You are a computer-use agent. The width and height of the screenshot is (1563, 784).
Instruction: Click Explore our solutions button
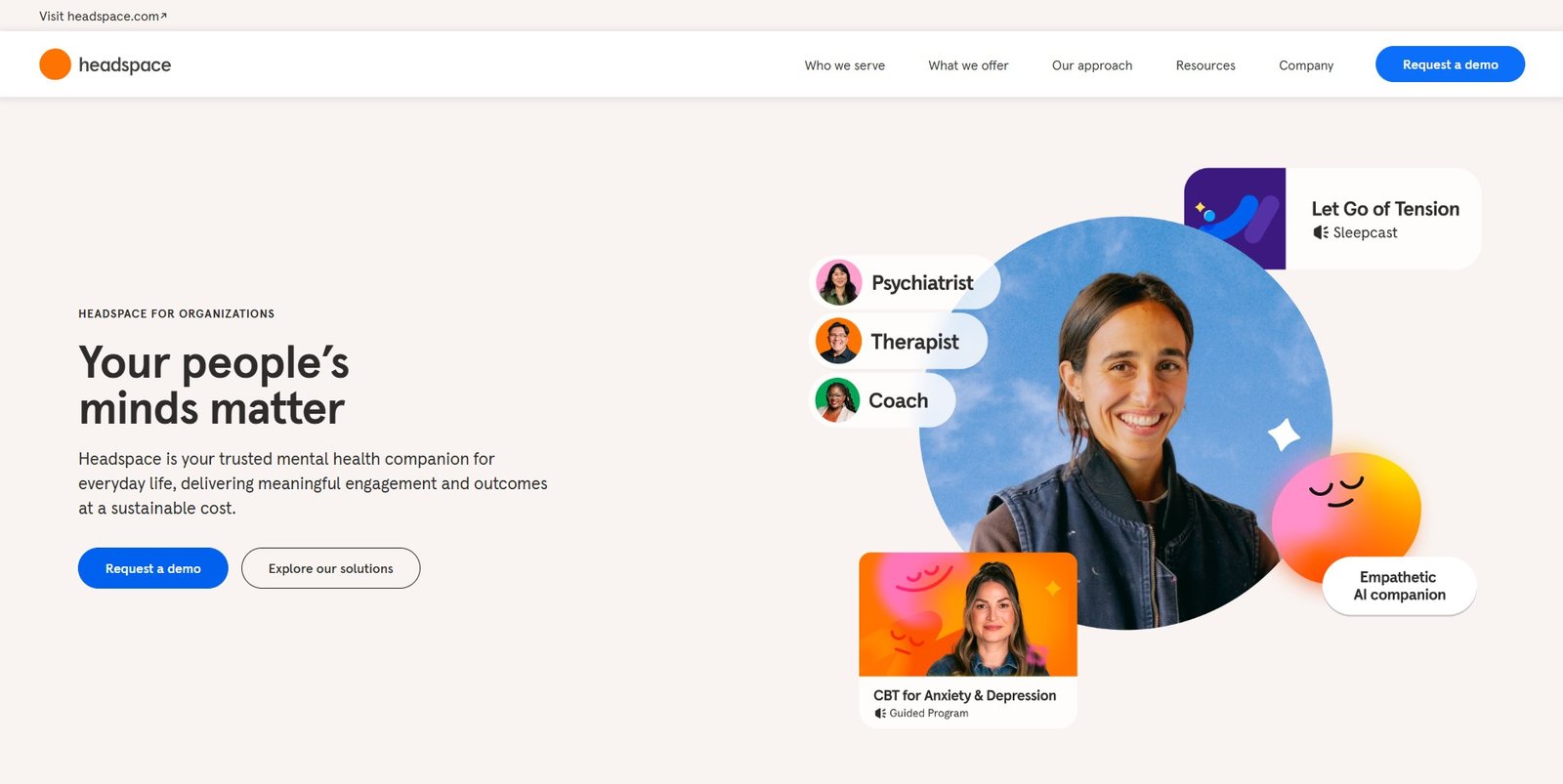coord(331,568)
